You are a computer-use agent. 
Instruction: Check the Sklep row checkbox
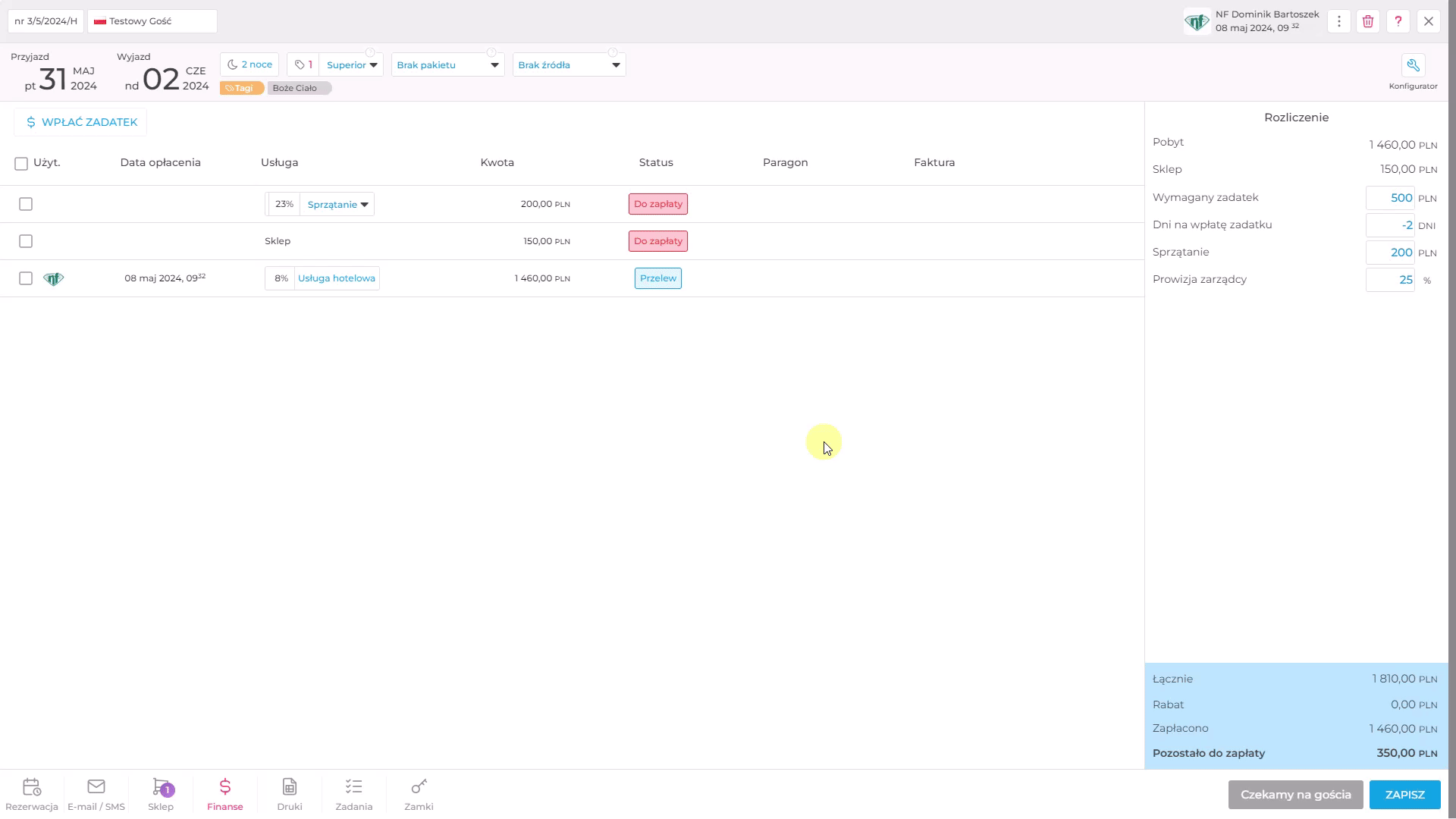(x=26, y=241)
